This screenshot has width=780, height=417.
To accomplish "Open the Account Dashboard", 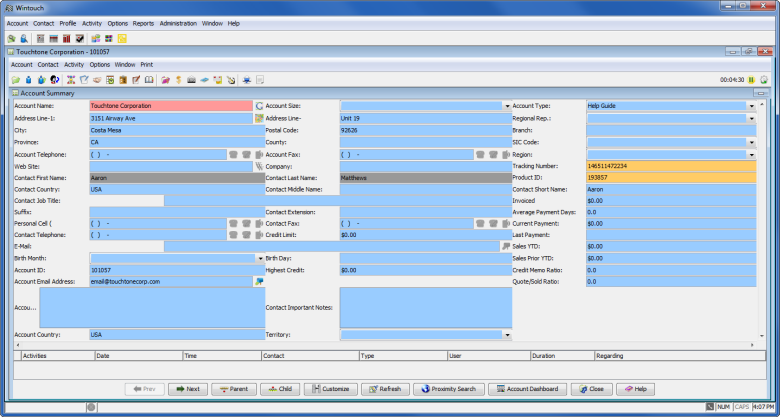I will tap(527, 389).
